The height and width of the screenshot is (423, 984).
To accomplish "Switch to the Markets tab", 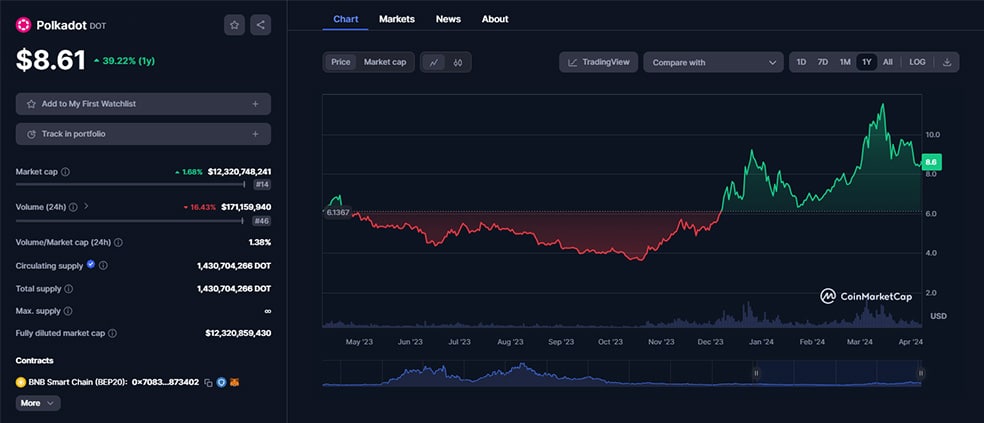I will (x=397, y=19).
